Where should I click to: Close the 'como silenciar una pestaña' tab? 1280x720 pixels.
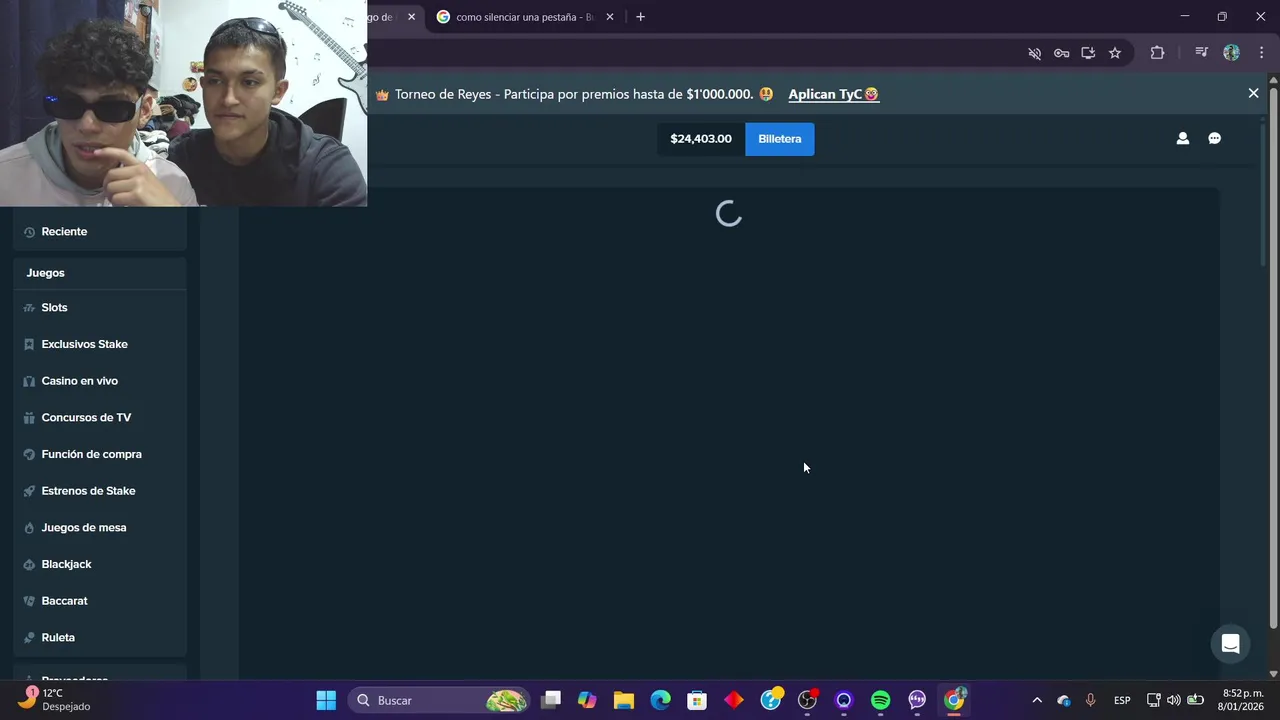click(x=610, y=17)
